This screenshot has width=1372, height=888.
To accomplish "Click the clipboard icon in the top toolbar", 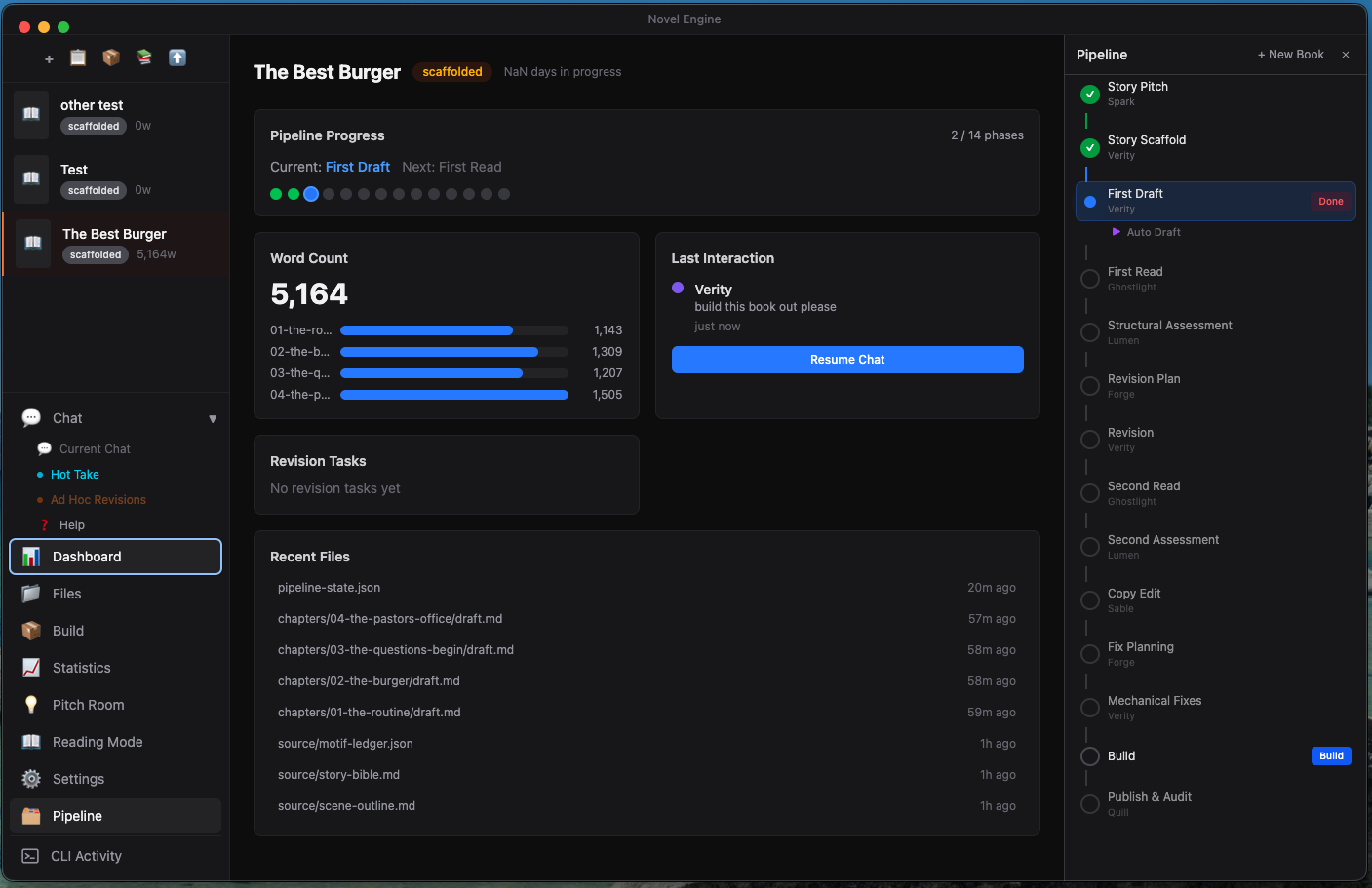I will click(78, 58).
